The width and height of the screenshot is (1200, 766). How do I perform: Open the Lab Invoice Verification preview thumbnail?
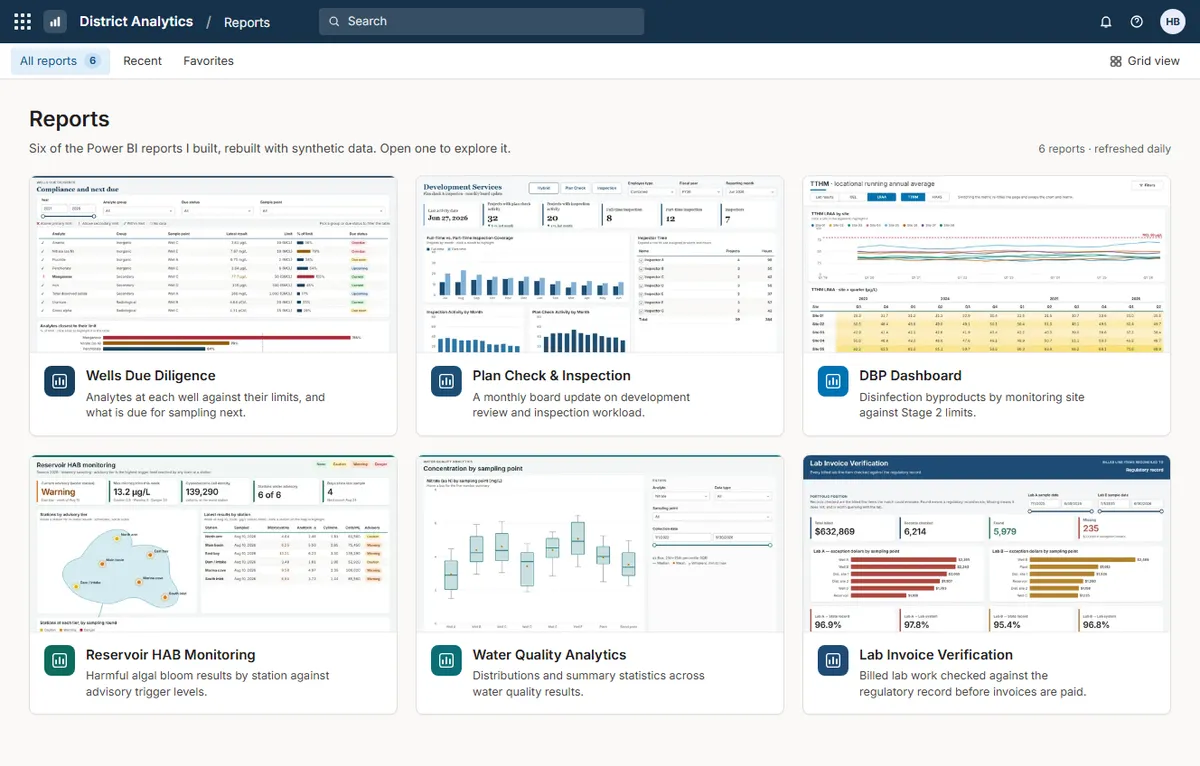[987, 543]
